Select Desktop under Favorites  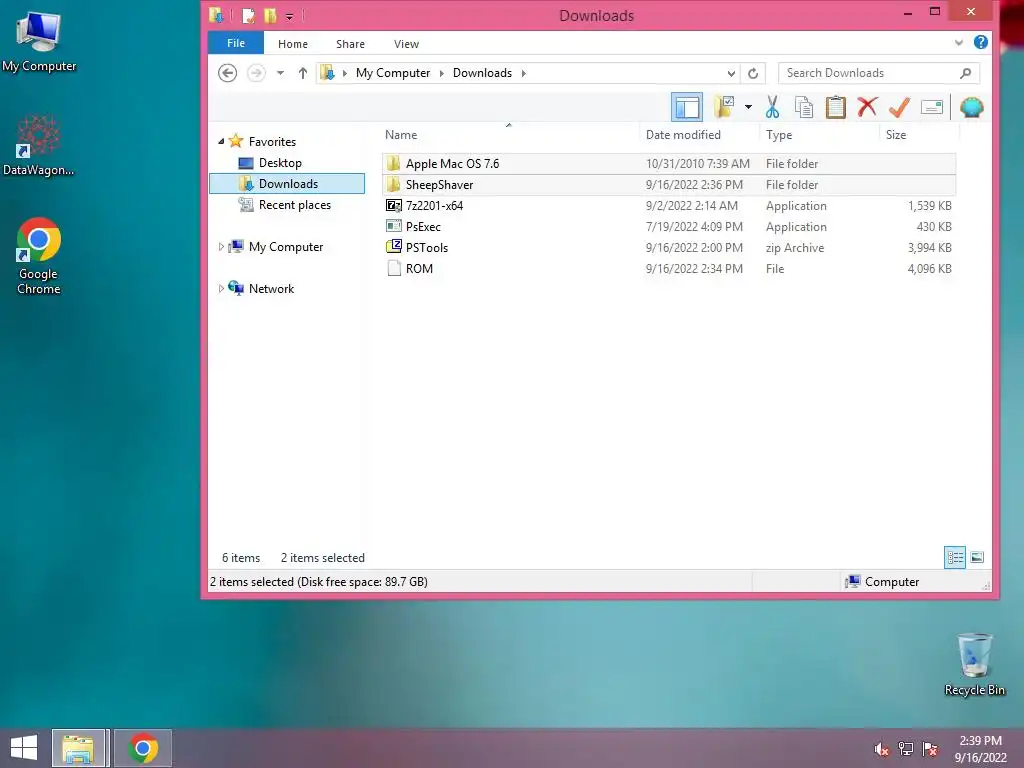click(x=280, y=163)
